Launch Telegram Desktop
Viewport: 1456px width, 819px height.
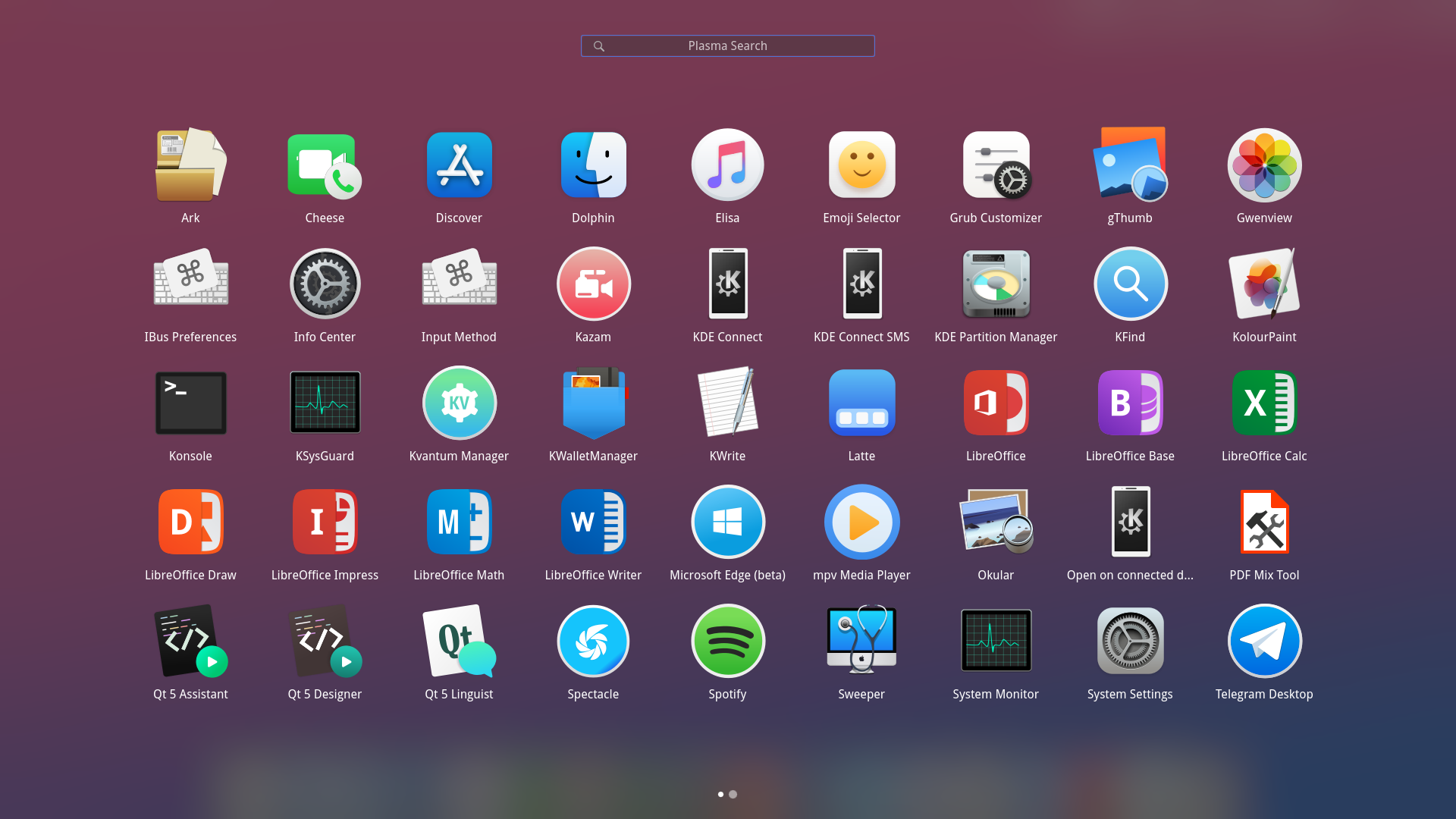tap(1264, 641)
